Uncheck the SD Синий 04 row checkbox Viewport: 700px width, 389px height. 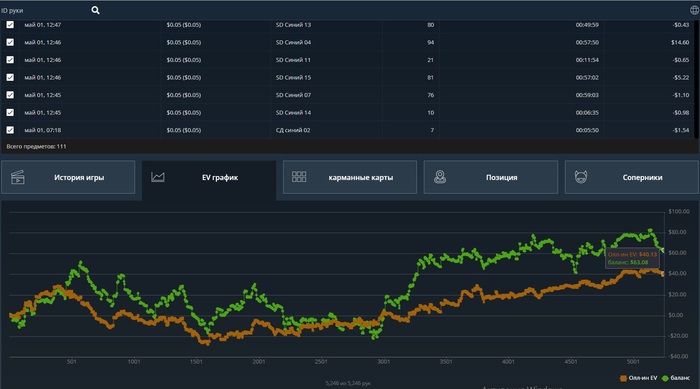(x=10, y=42)
